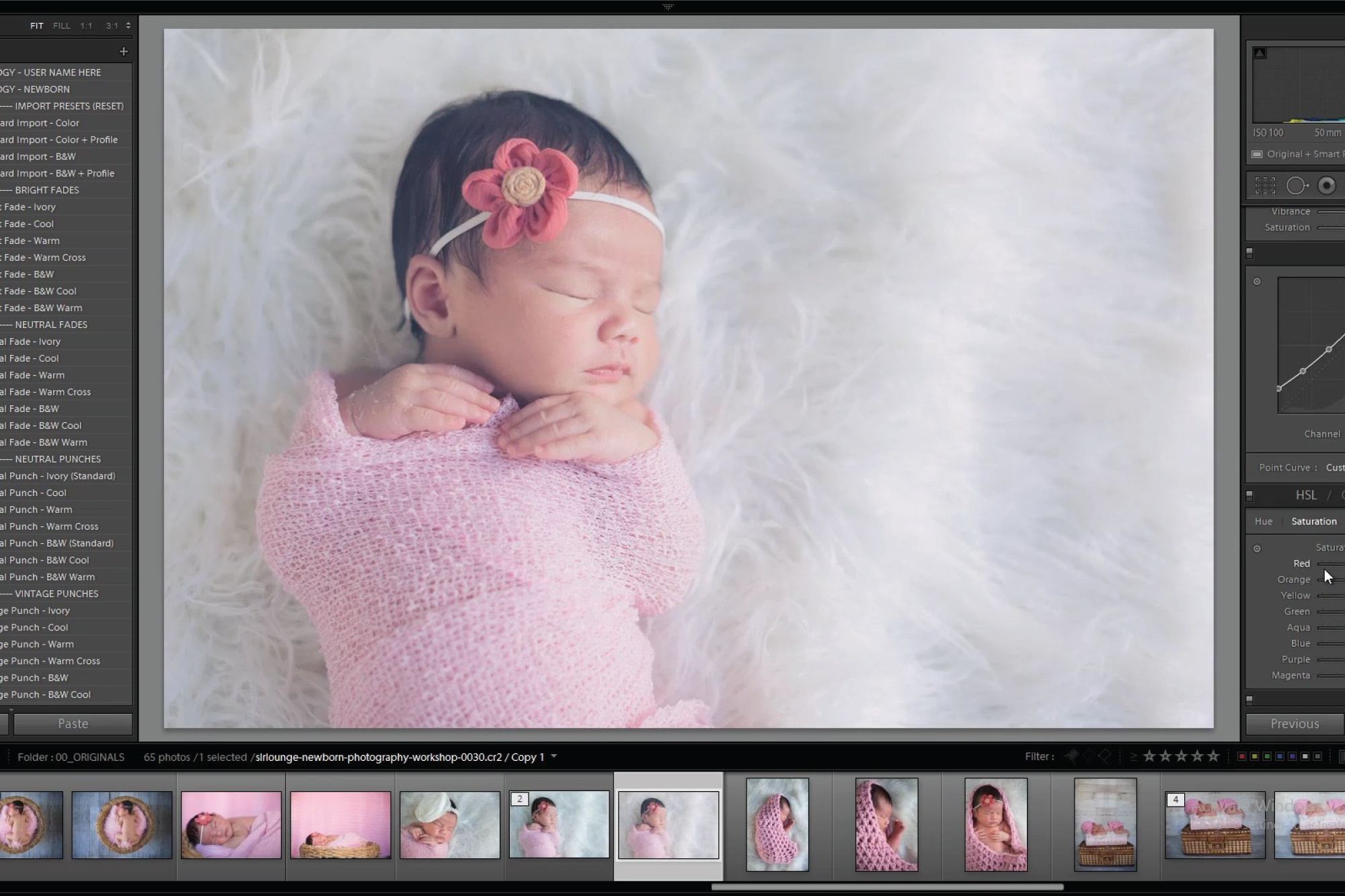Toggle the white custom label filter
The image size is (1345, 896).
(1305, 757)
